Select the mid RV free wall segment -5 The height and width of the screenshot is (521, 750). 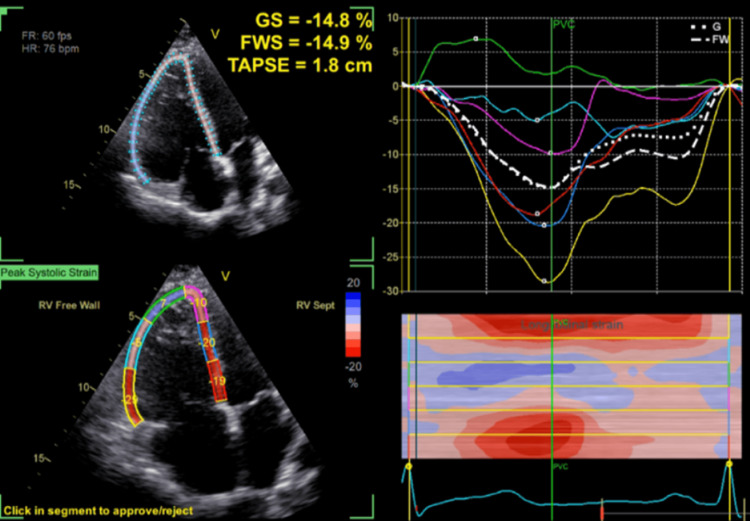tap(138, 343)
